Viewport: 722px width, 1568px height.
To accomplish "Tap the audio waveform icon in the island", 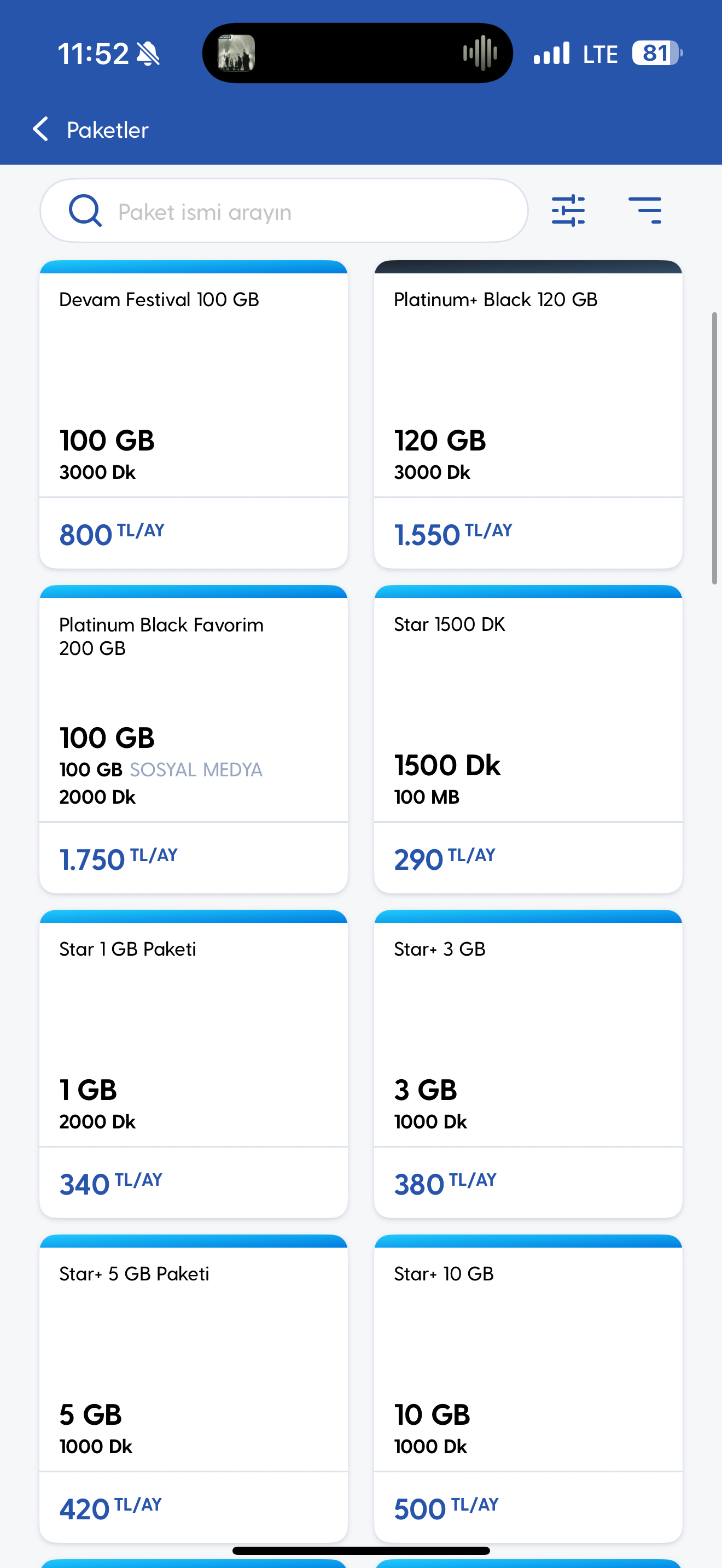I will (480, 53).
